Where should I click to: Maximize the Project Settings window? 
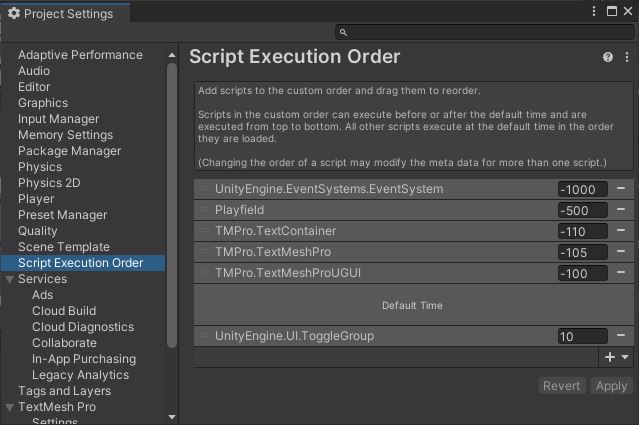pos(612,11)
